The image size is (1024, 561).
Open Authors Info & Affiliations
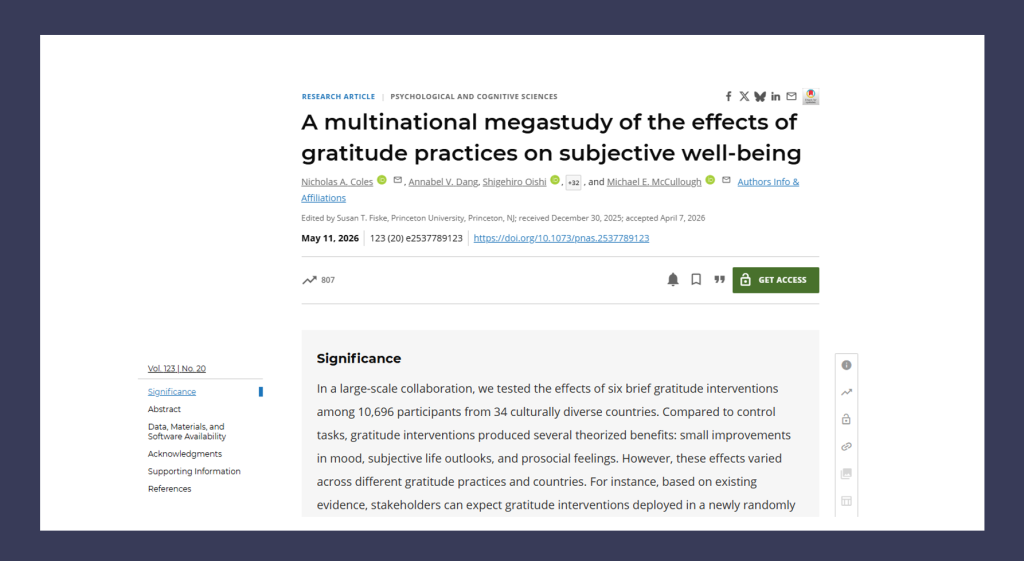pyautogui.click(x=550, y=189)
